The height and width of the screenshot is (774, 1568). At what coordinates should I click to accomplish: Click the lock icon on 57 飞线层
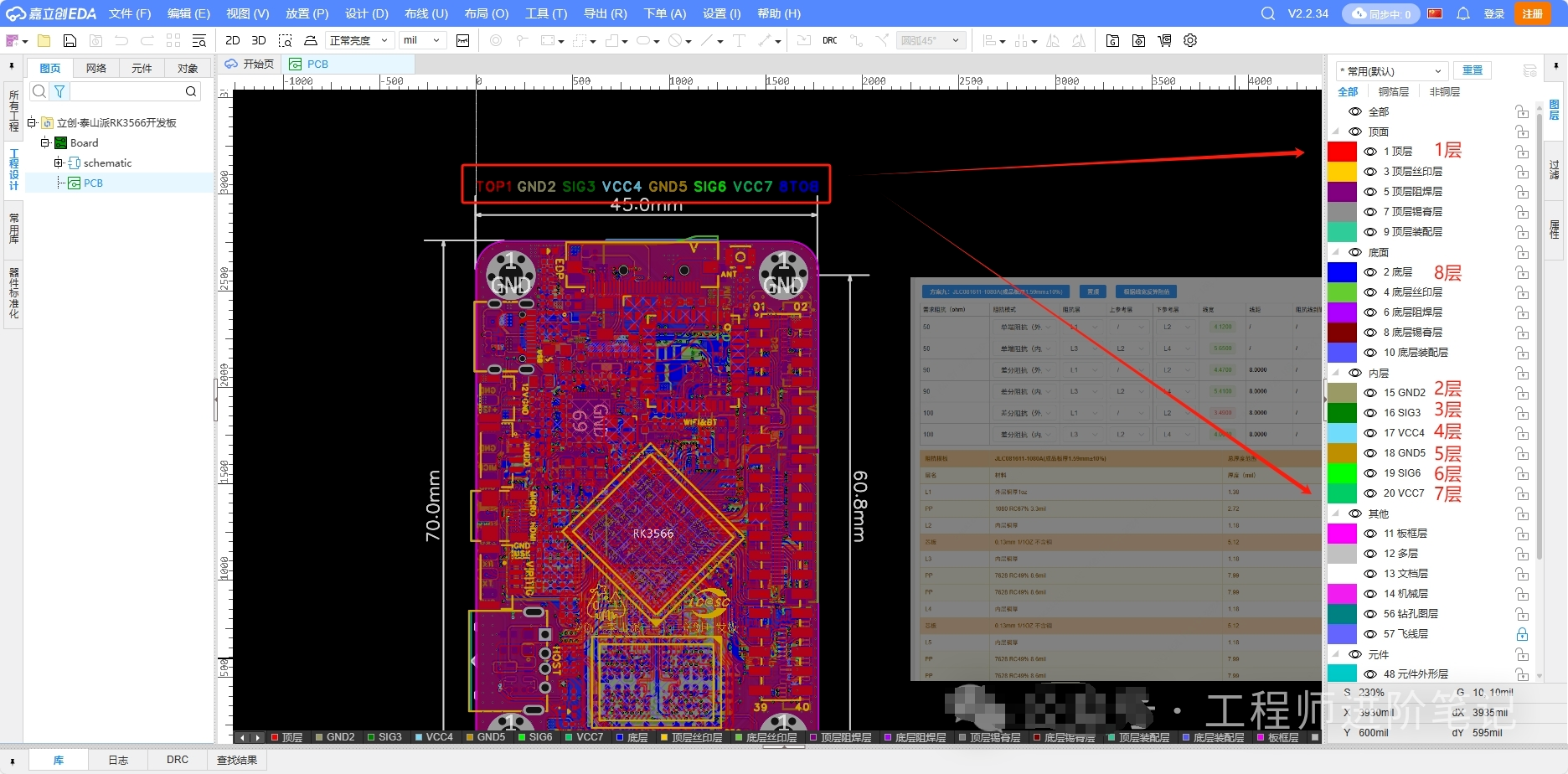[x=1522, y=634]
